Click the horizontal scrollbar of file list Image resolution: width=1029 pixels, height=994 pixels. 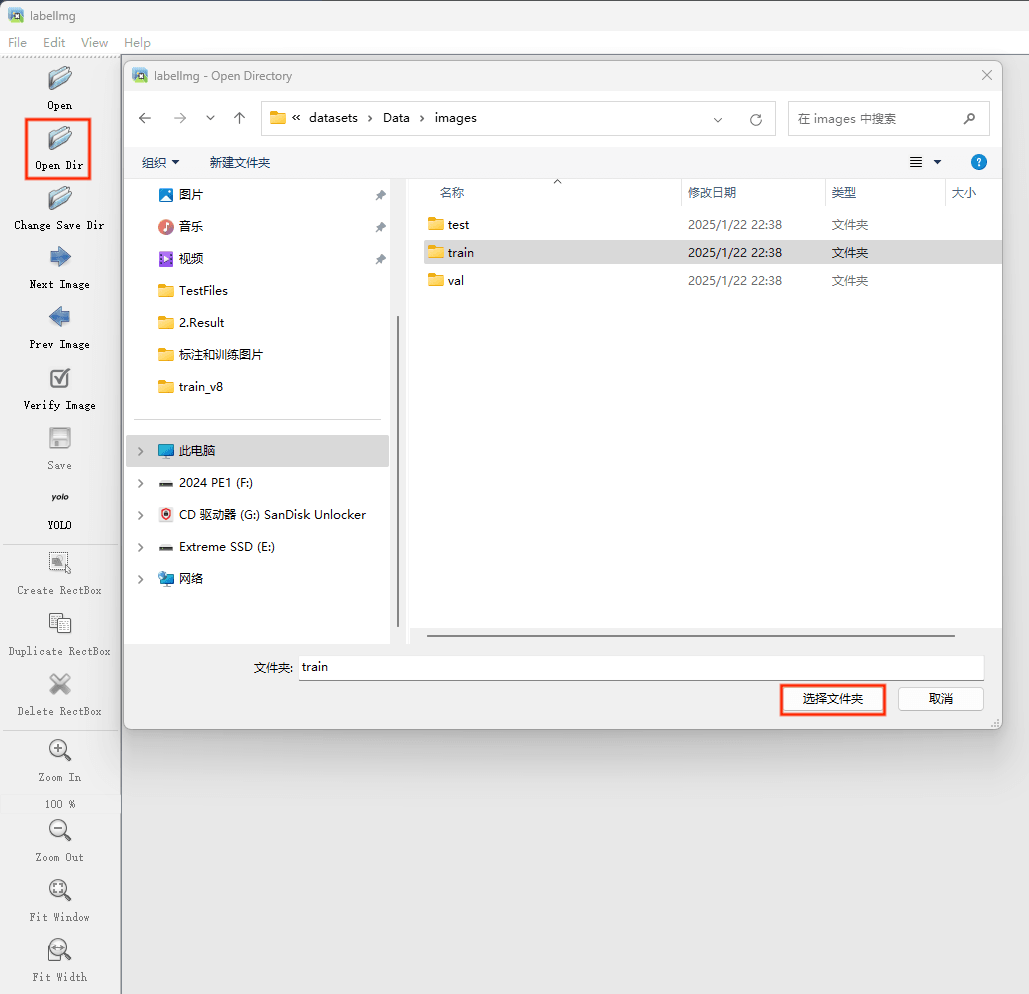(690, 636)
